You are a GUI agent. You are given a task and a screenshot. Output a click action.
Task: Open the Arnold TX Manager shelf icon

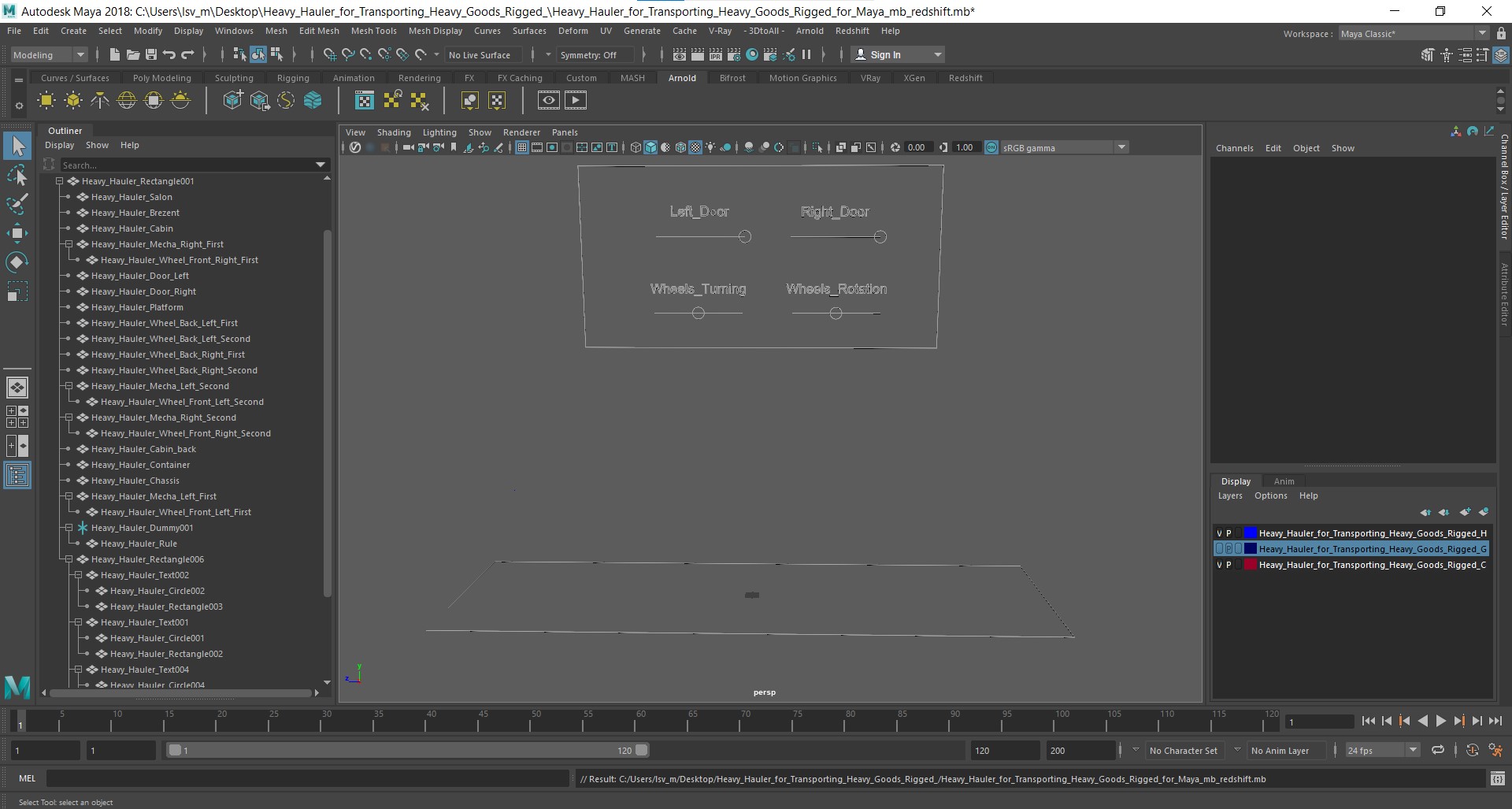click(x=364, y=100)
